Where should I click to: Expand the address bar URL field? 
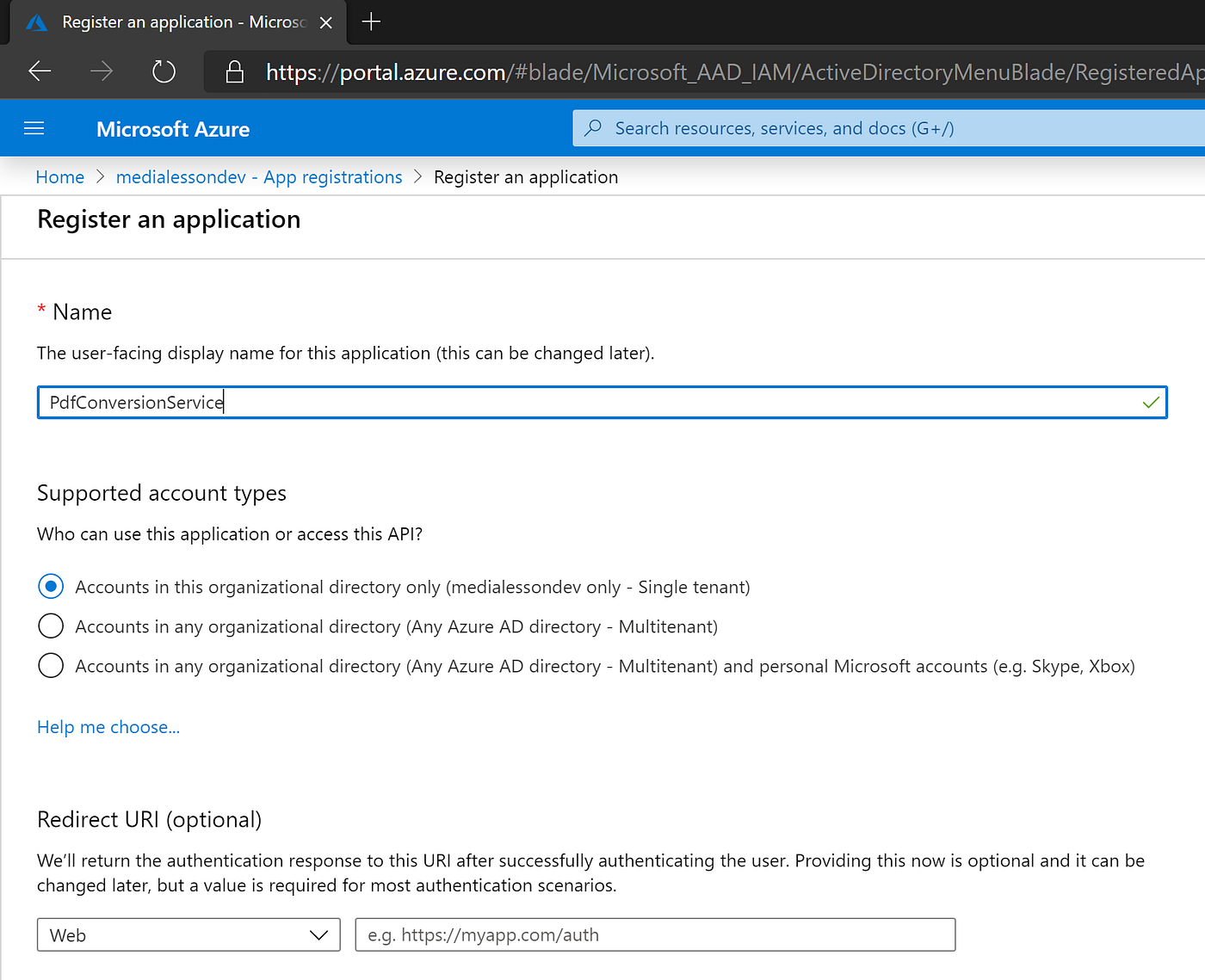click(x=602, y=71)
